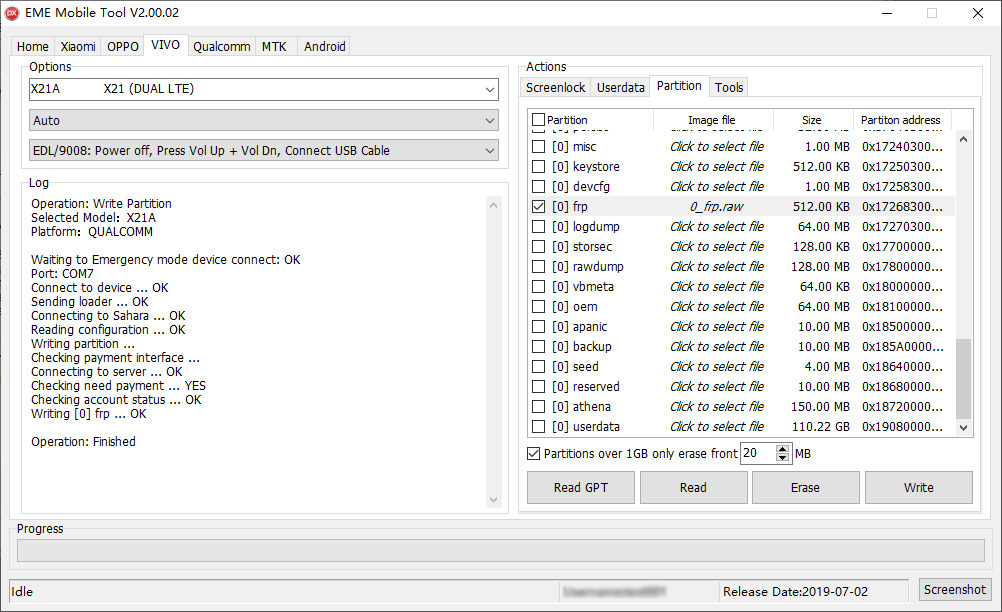The image size is (1002, 612).
Task: Select the VIVO tab
Action: (166, 45)
